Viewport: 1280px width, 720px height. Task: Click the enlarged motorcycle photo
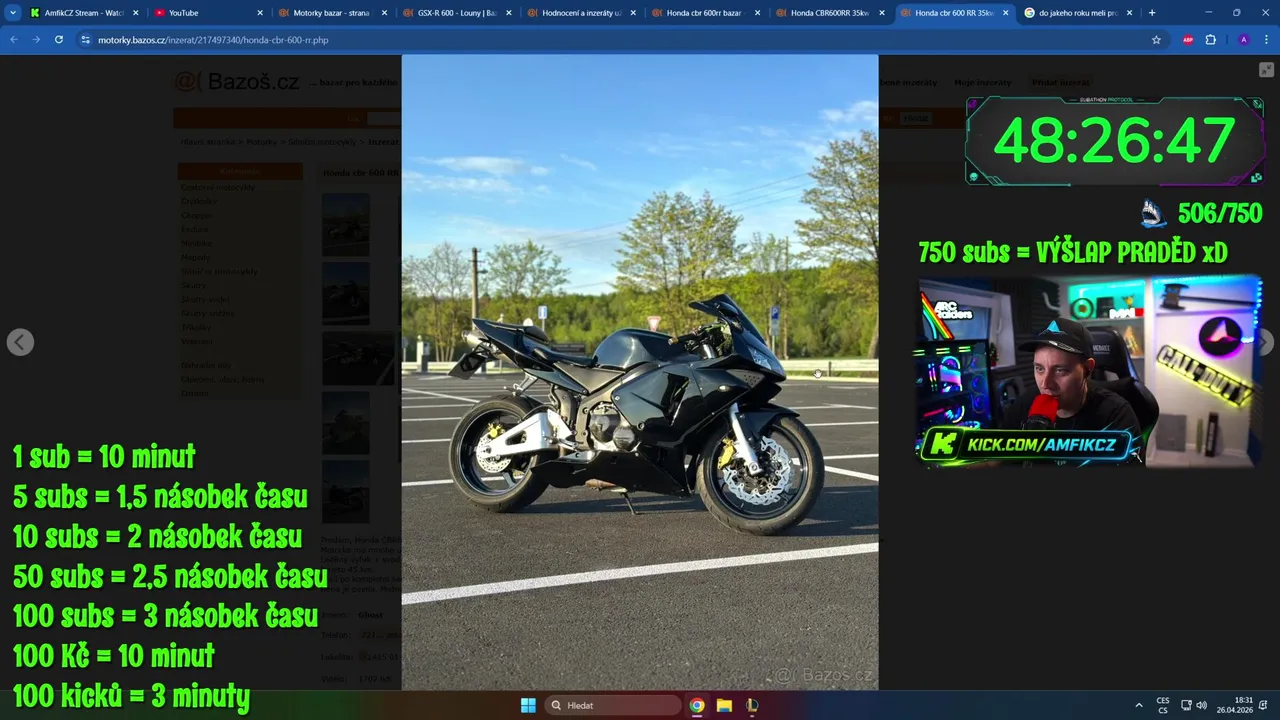[x=640, y=372]
